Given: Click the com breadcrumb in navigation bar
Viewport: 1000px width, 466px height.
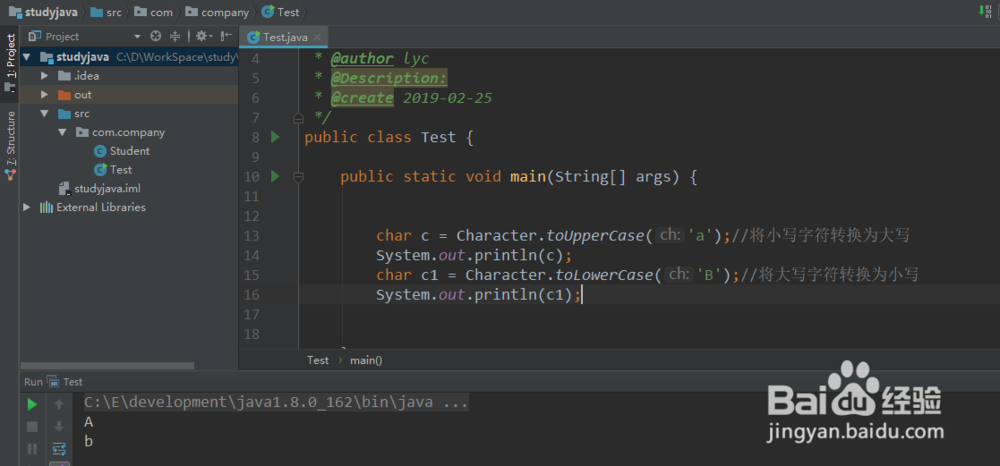Looking at the screenshot, I should [x=154, y=12].
